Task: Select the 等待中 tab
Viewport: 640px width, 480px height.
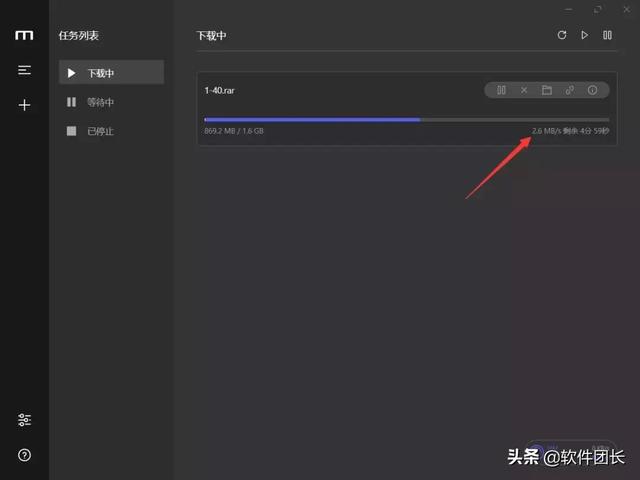Action: tap(111, 102)
